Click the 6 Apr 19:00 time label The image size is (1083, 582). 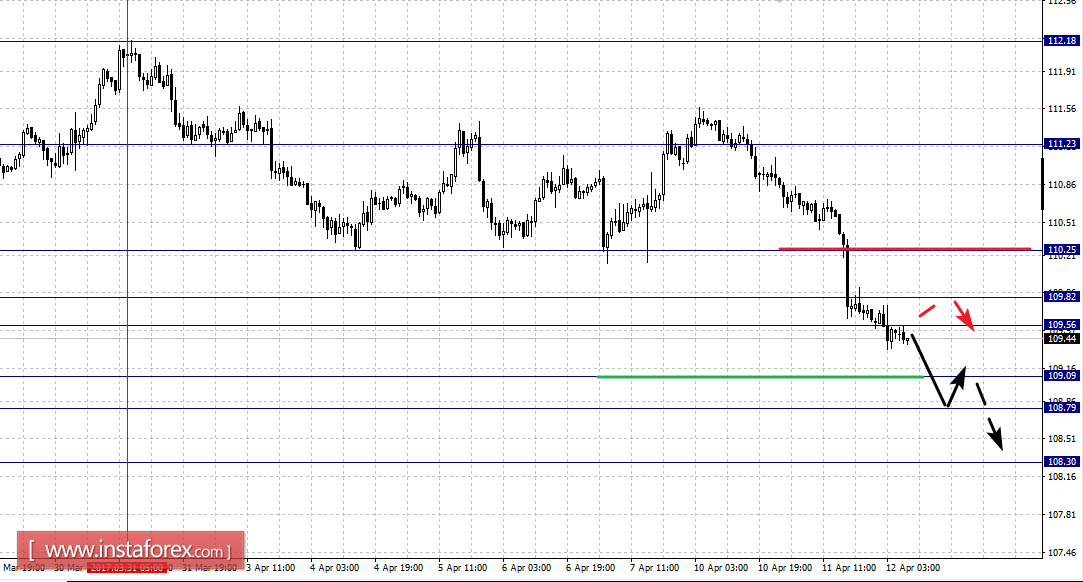coord(591,568)
